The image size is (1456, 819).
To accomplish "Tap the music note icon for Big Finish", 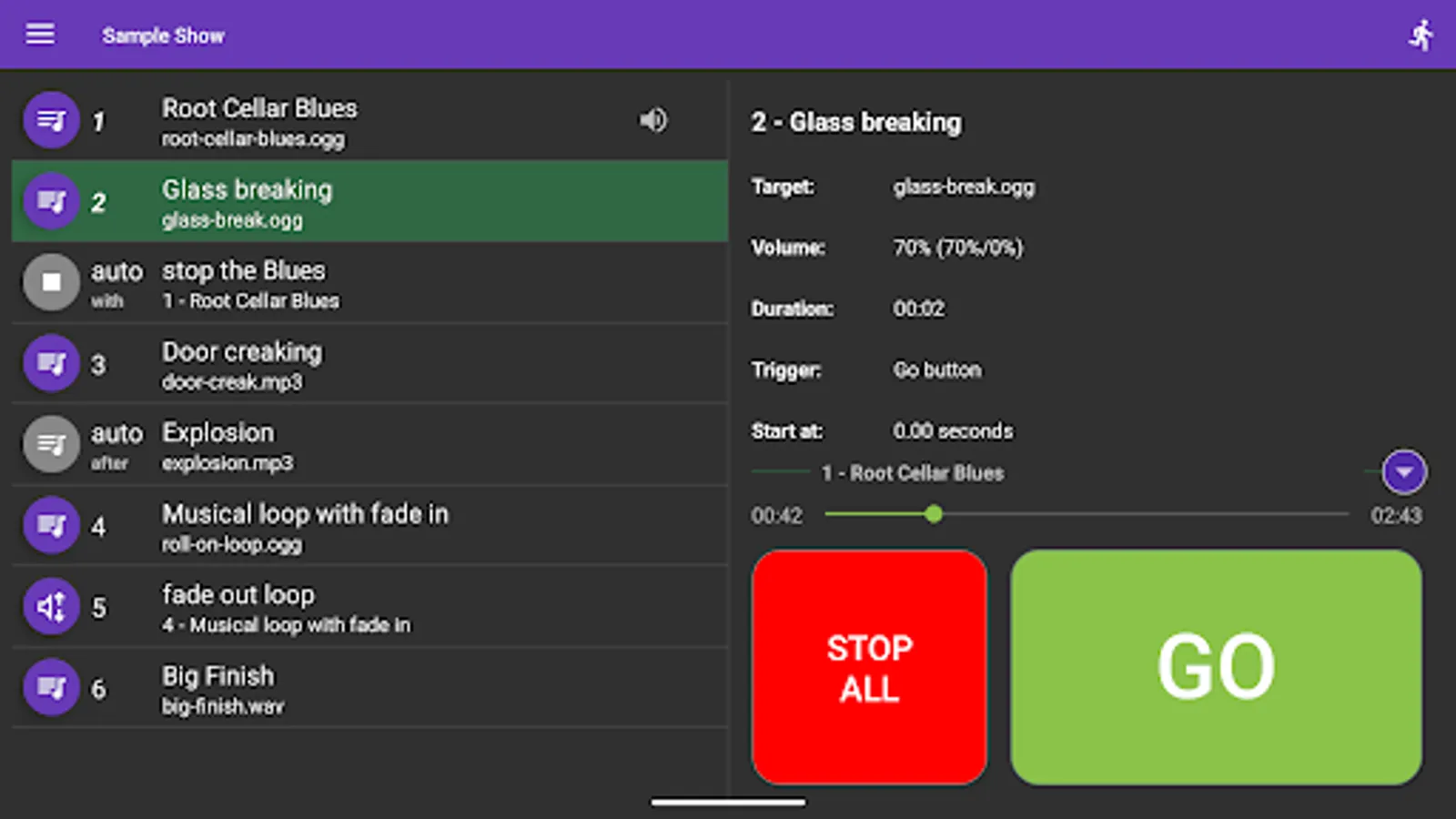I will [x=51, y=688].
